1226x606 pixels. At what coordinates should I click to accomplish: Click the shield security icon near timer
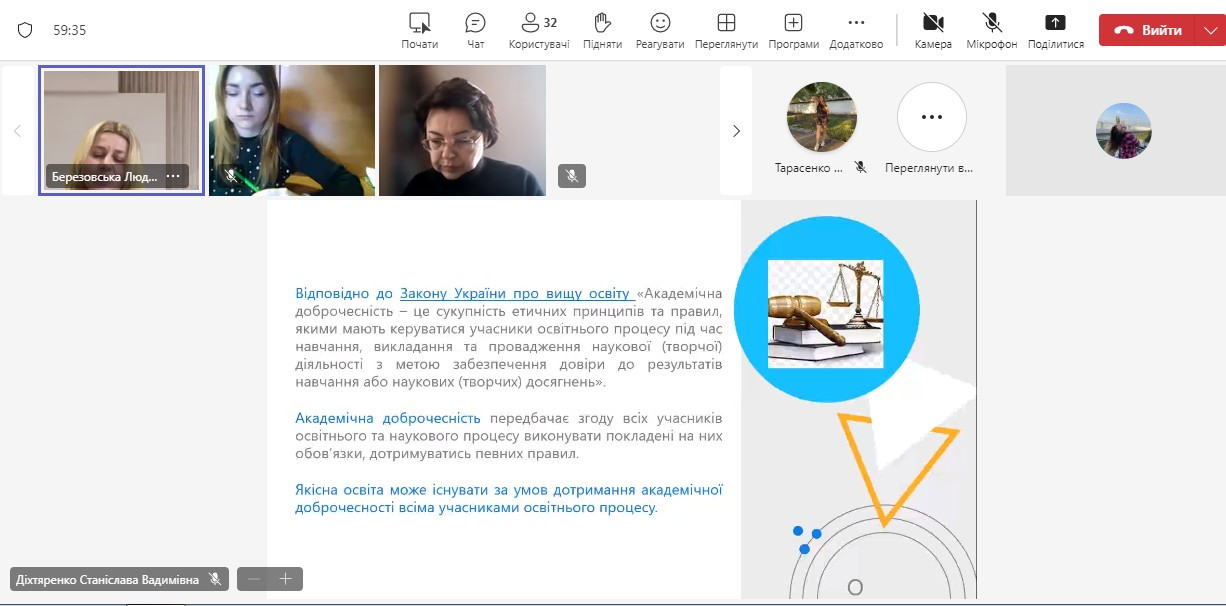coord(26,30)
